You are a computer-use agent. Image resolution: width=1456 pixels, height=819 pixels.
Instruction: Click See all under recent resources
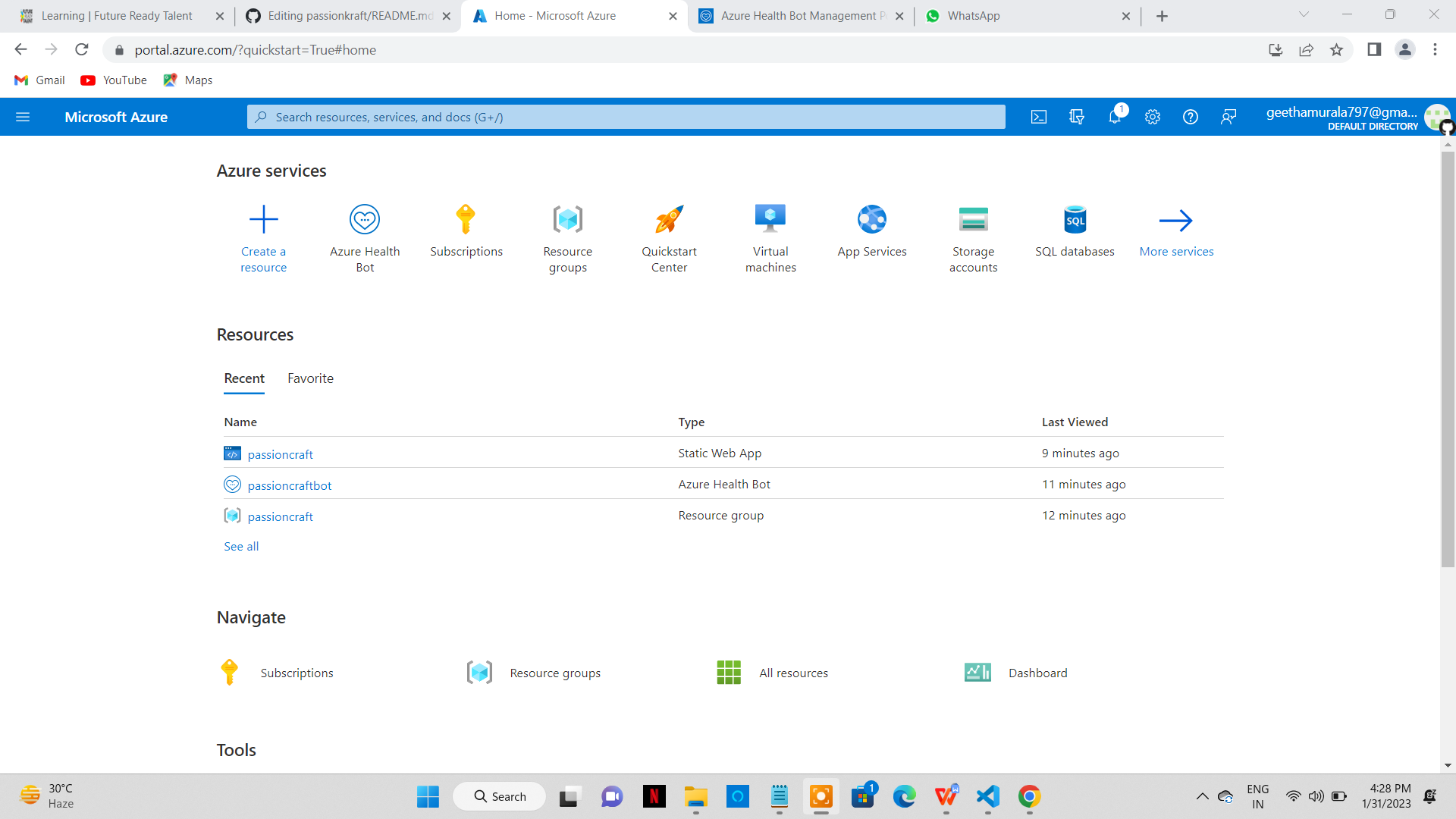(x=240, y=546)
